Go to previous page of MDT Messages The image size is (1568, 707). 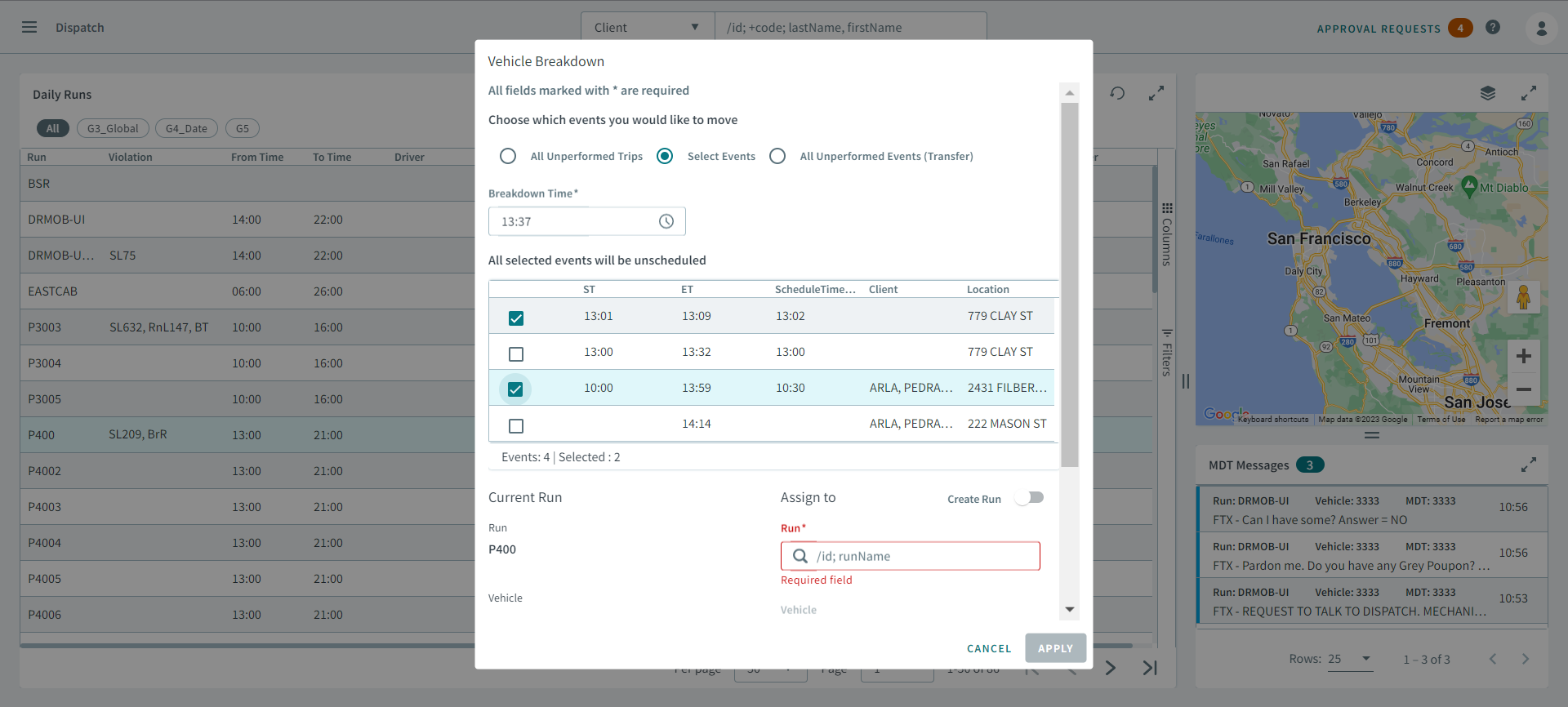click(x=1493, y=659)
